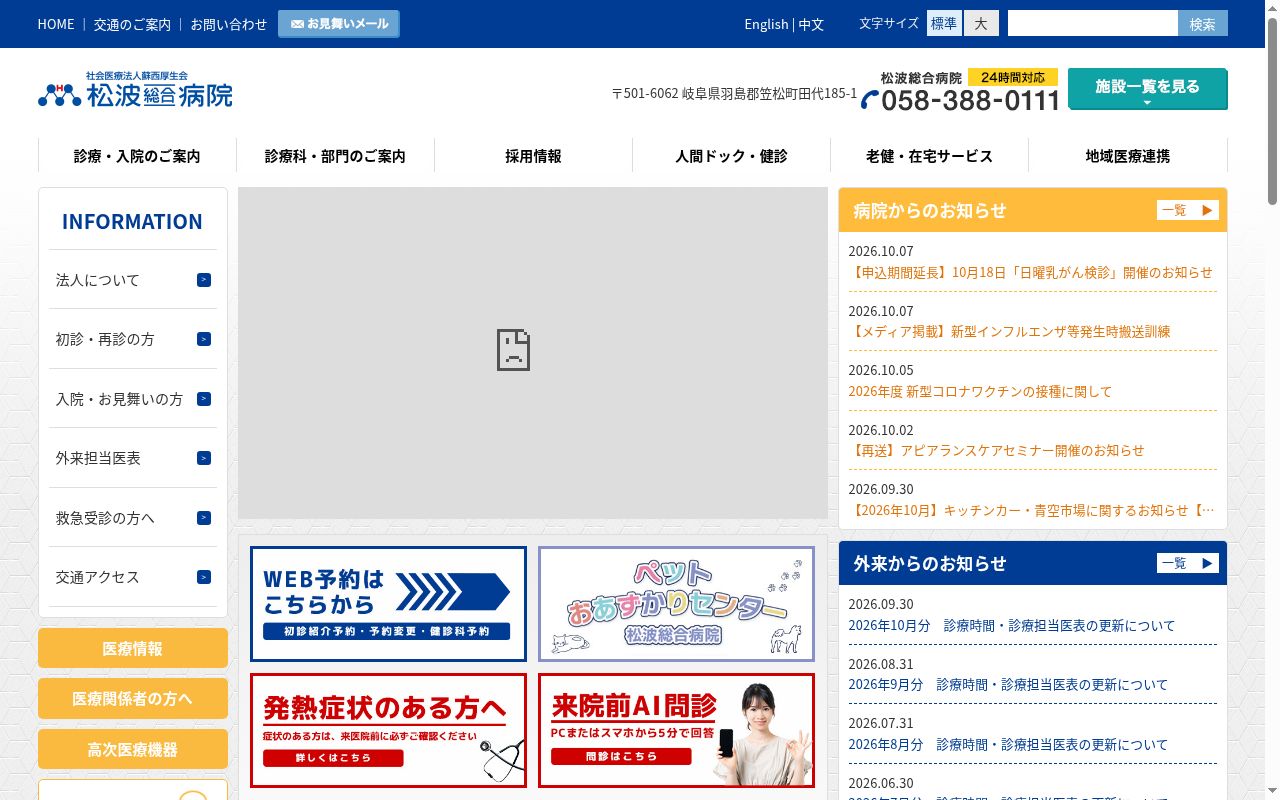Open the 新型コロナワクチンの接種 notice

[x=980, y=391]
